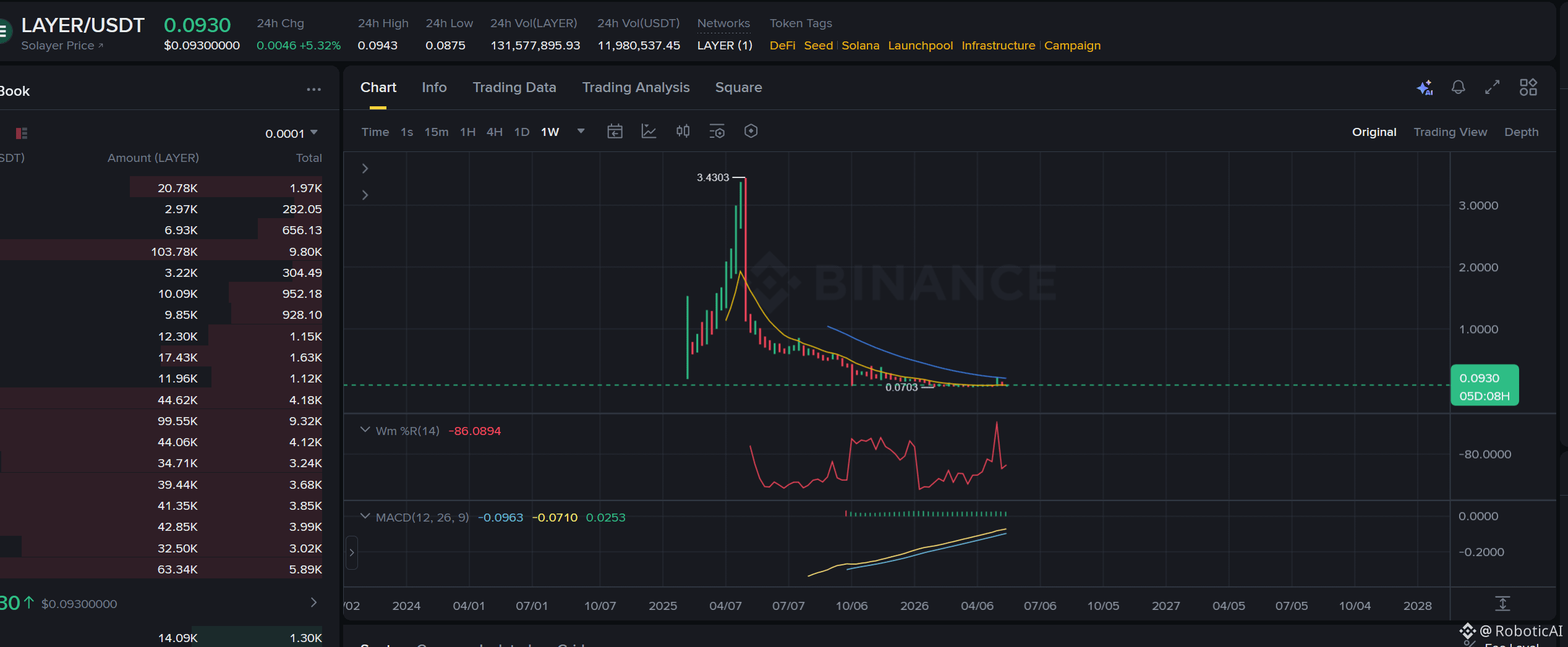Viewport: 1568px width, 647px height.
Task: Select order book row with amount 99.55K
Action: (162, 421)
